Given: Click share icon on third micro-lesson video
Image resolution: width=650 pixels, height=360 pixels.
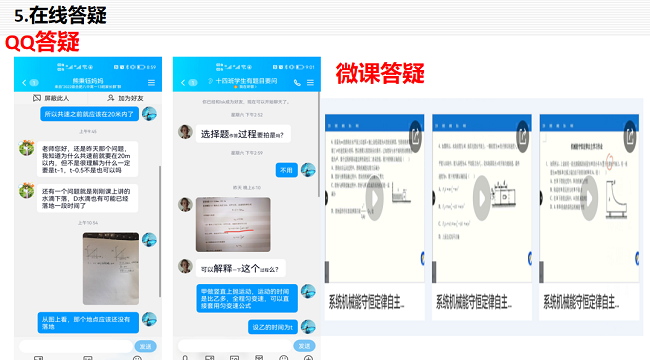Looking at the screenshot, I should (x=630, y=136).
